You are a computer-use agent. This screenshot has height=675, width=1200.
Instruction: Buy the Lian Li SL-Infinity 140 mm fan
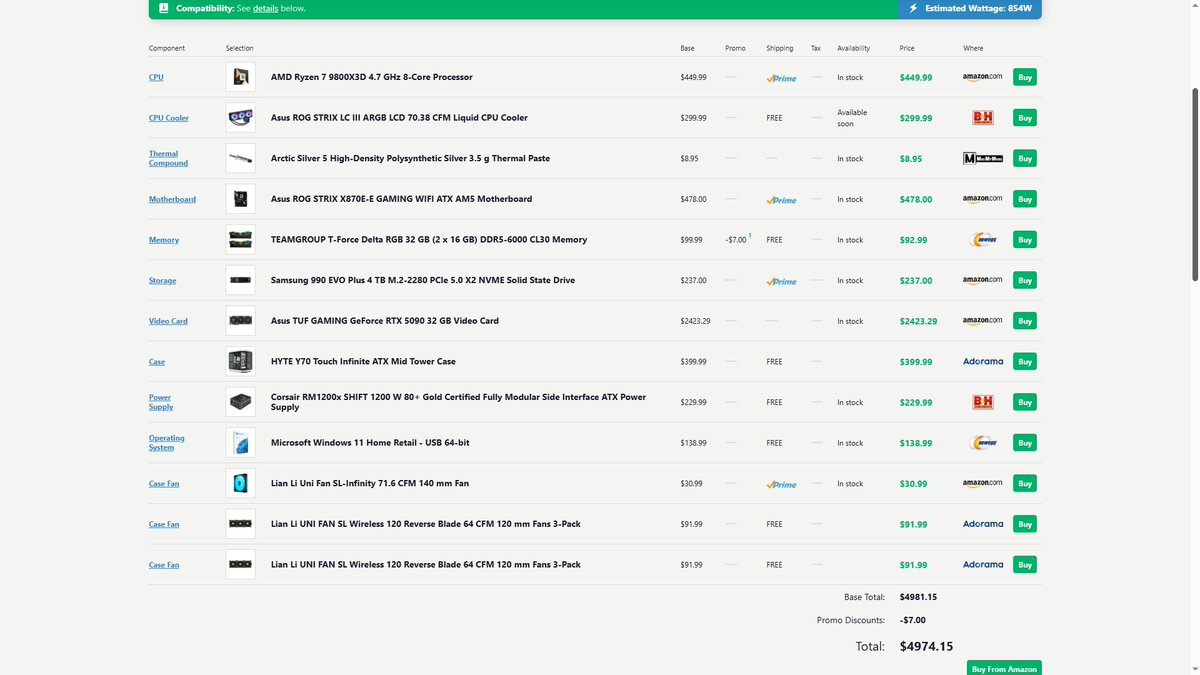1024,483
